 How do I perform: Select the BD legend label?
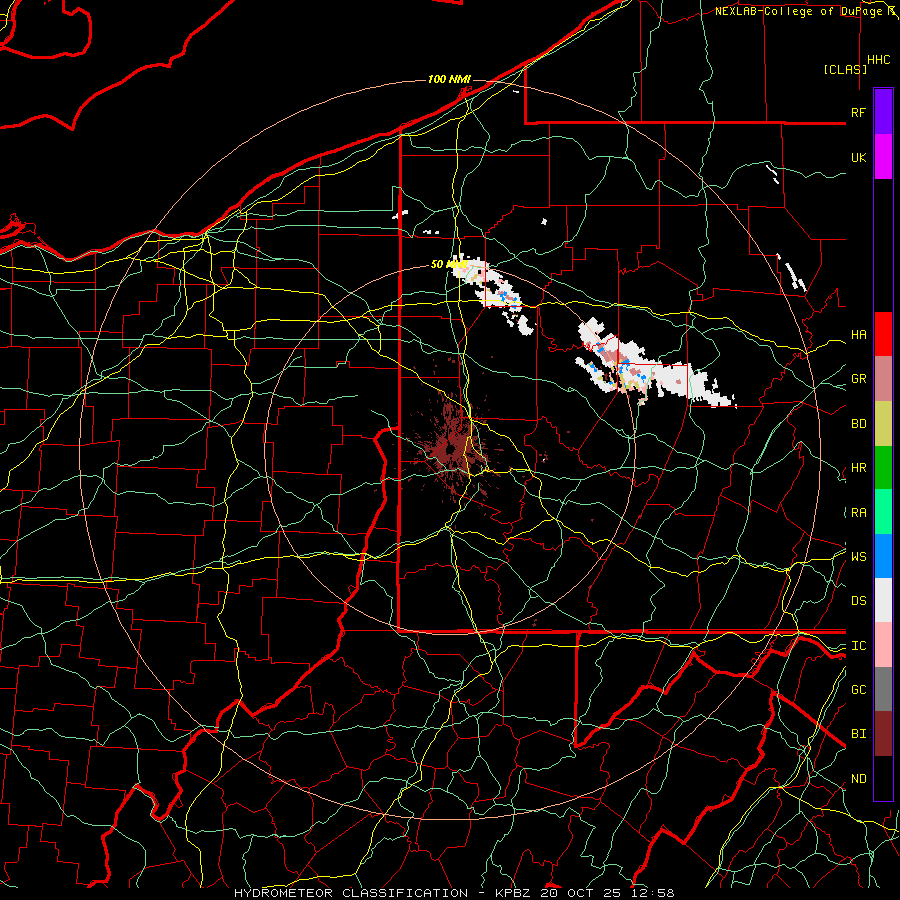[858, 424]
